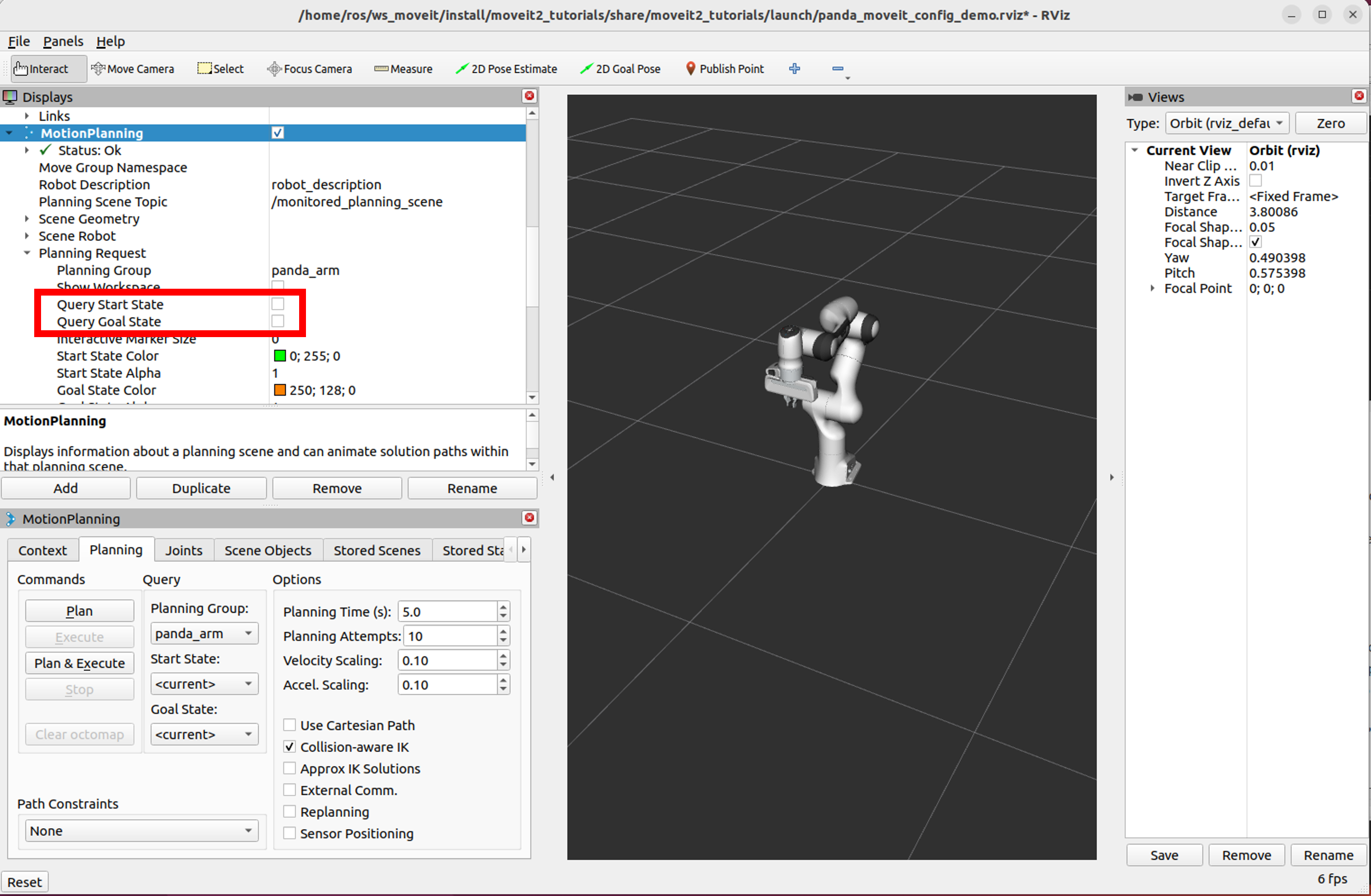Screen dimensions: 1371x896
Task: Select the 2D Pose Estimate tool
Action: (506, 69)
